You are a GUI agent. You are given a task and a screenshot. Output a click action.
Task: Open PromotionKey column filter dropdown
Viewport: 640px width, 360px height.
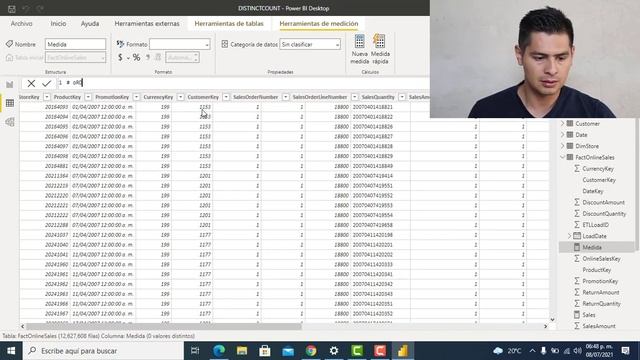click(x=136, y=97)
